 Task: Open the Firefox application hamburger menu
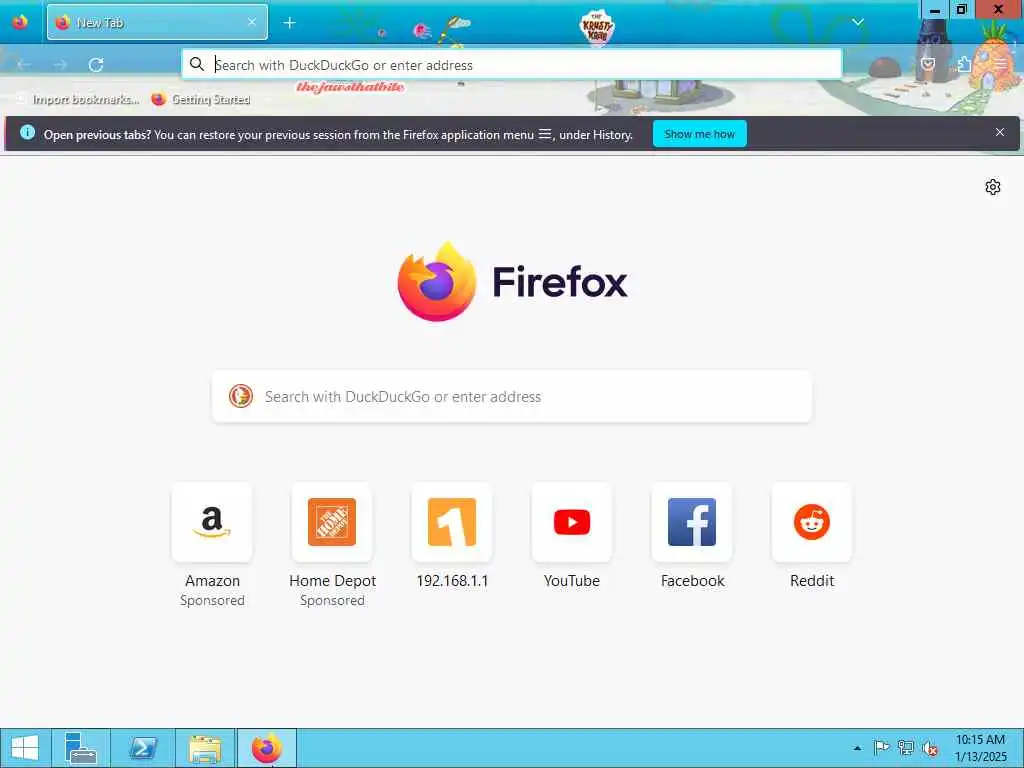(x=1000, y=64)
